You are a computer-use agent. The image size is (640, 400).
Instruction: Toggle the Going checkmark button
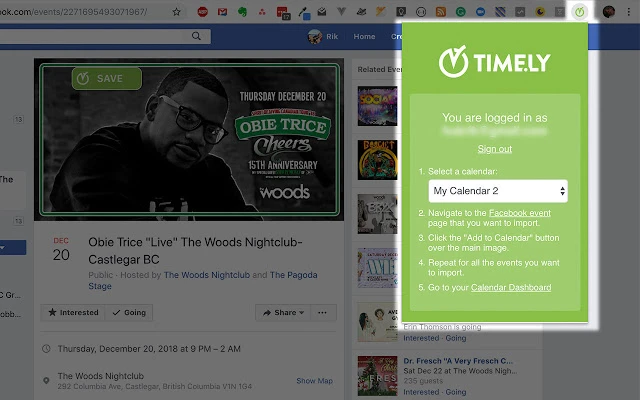[x=129, y=313]
